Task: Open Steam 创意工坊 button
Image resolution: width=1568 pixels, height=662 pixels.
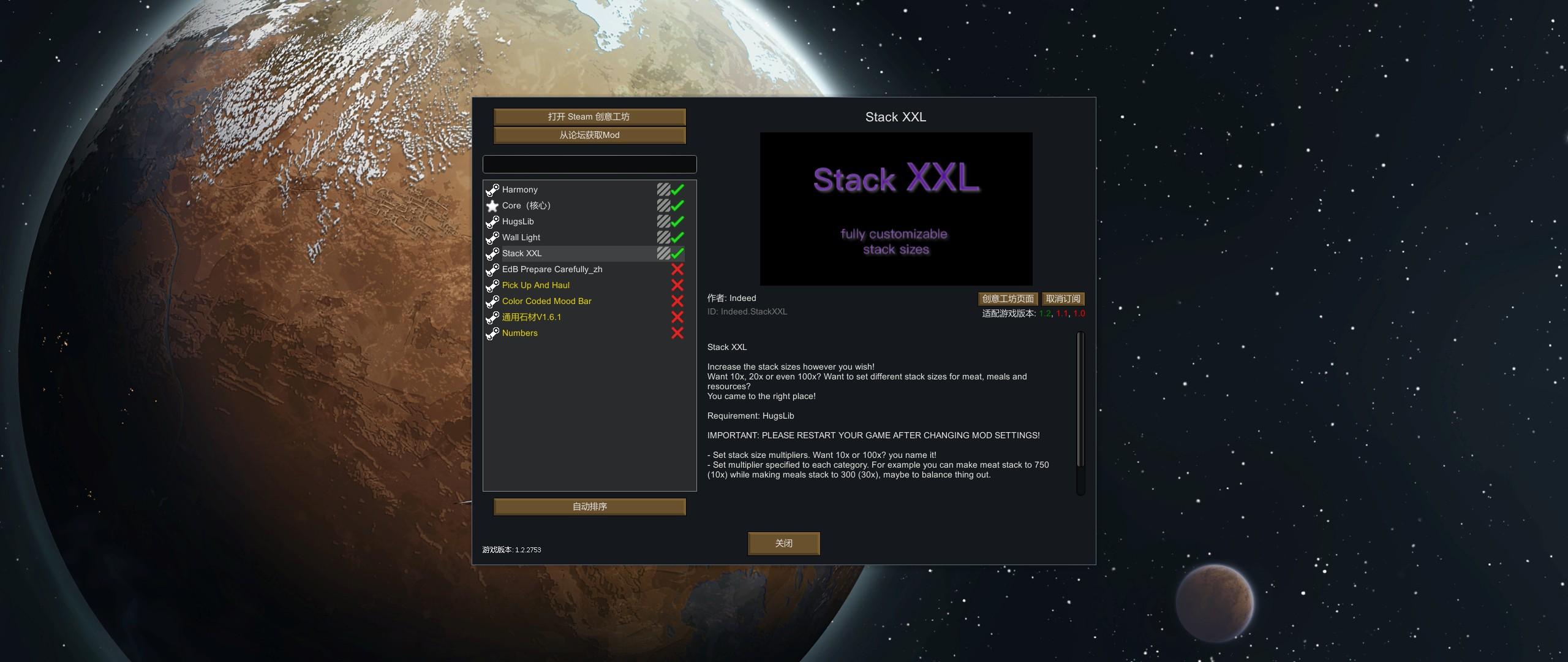Action: click(x=589, y=117)
